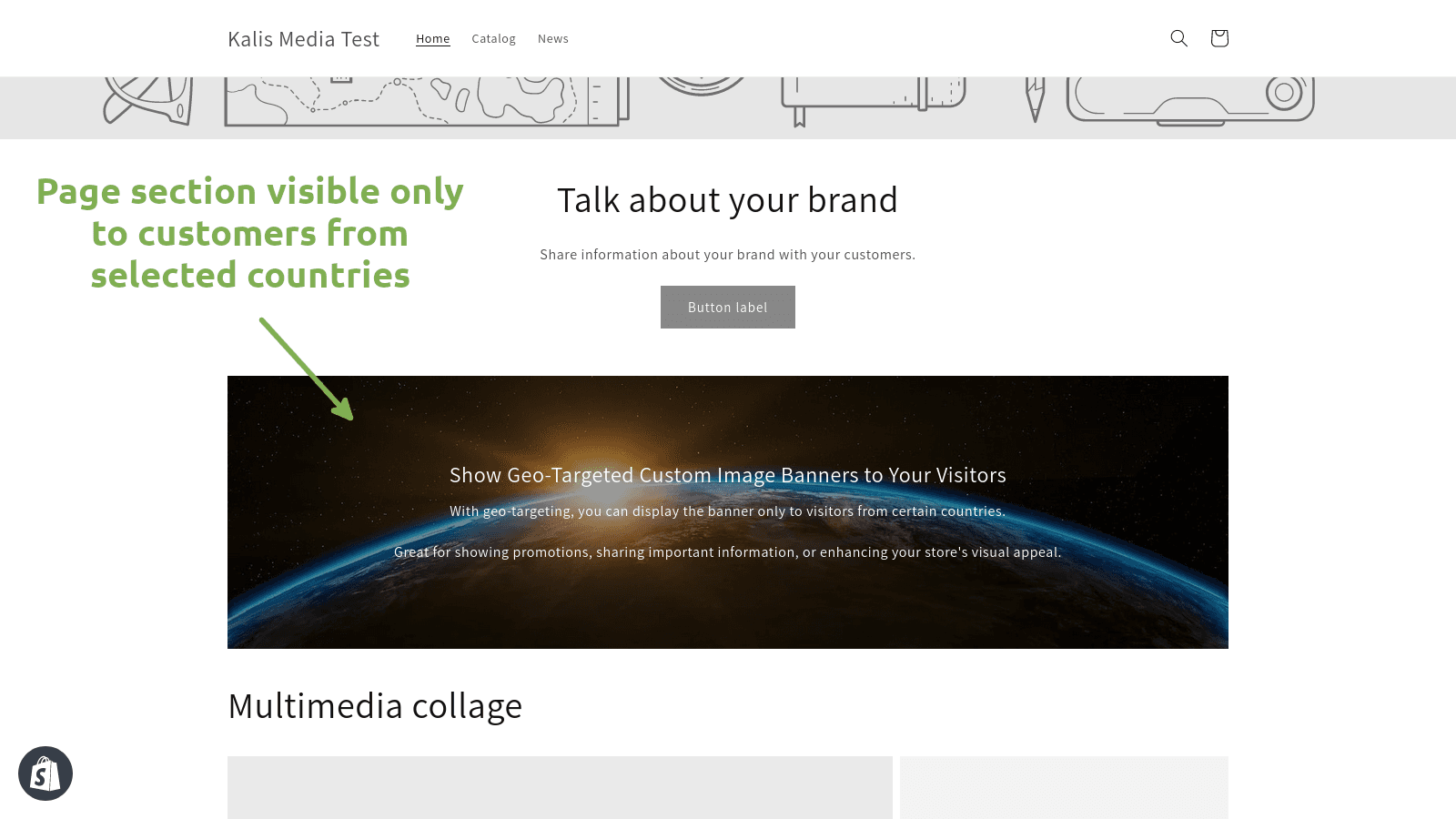Select the large left collage placeholder
1456x819 pixels.
point(560,787)
